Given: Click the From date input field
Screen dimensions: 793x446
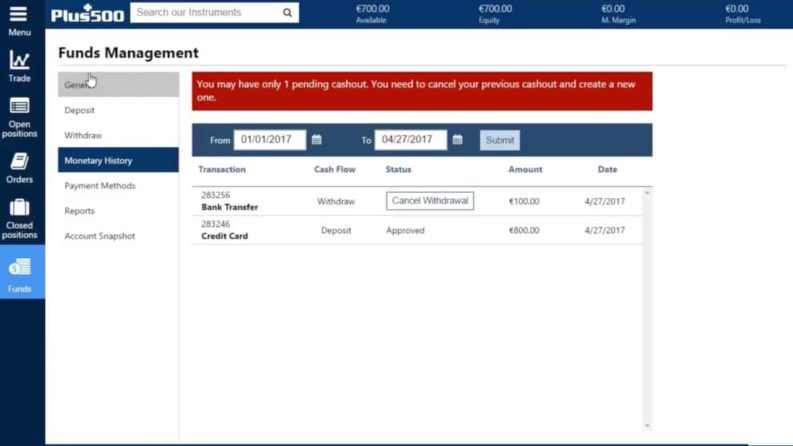Looking at the screenshot, I should 269,140.
